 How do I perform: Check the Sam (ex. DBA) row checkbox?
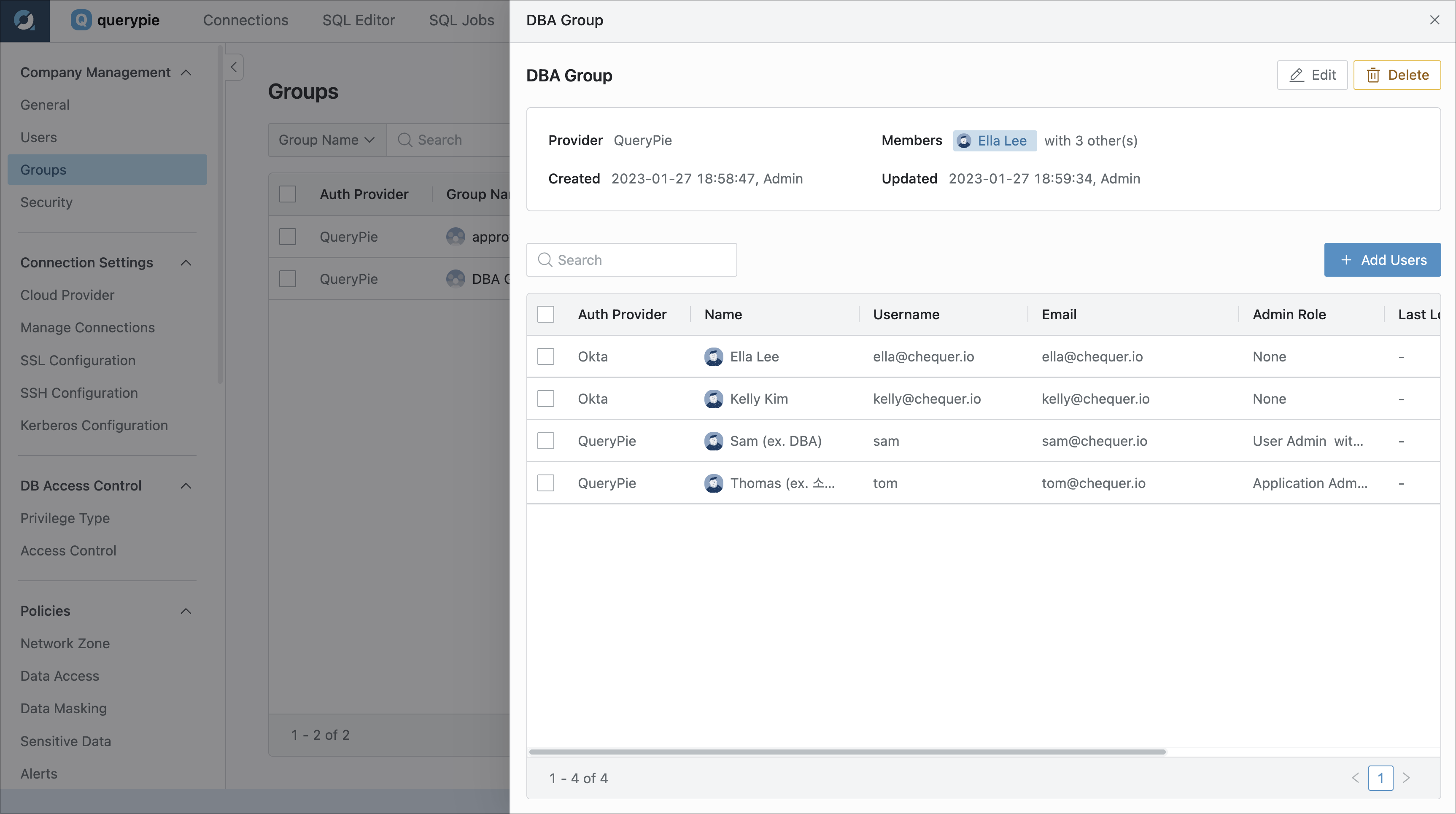coord(545,441)
